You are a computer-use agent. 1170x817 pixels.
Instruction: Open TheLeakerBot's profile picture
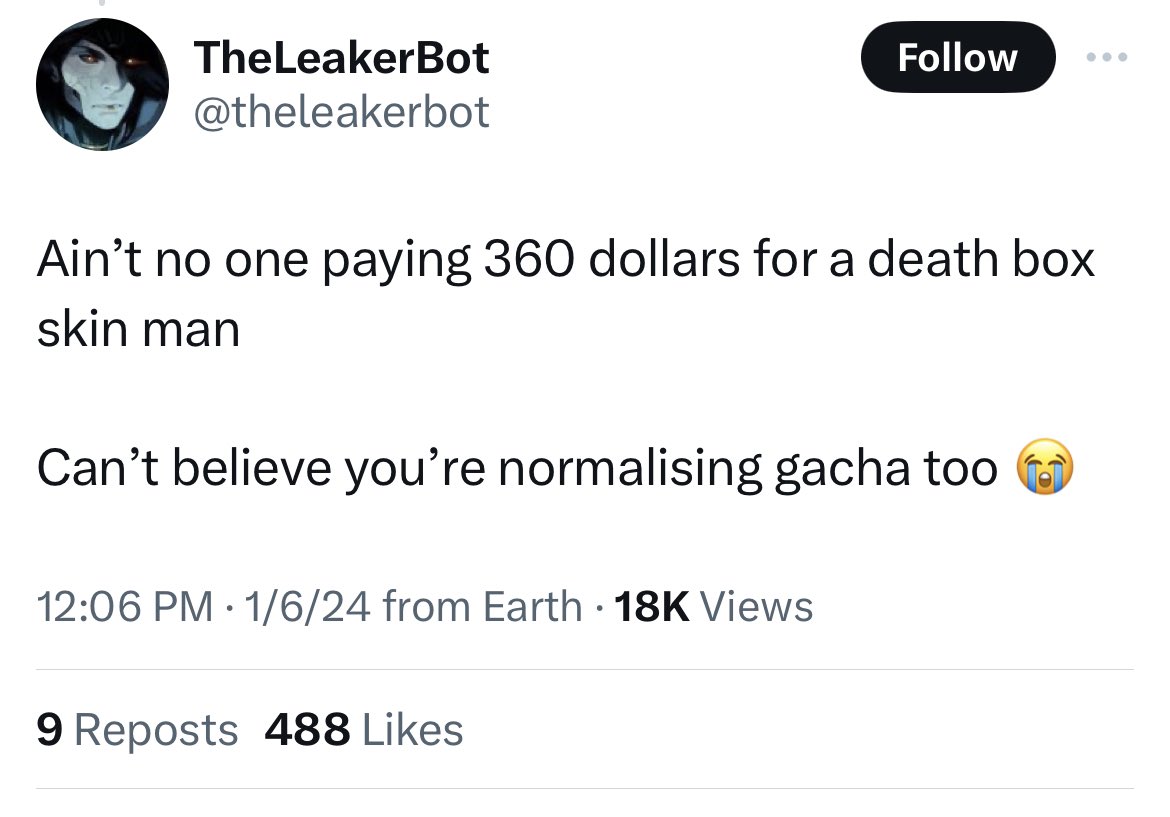pos(102,84)
